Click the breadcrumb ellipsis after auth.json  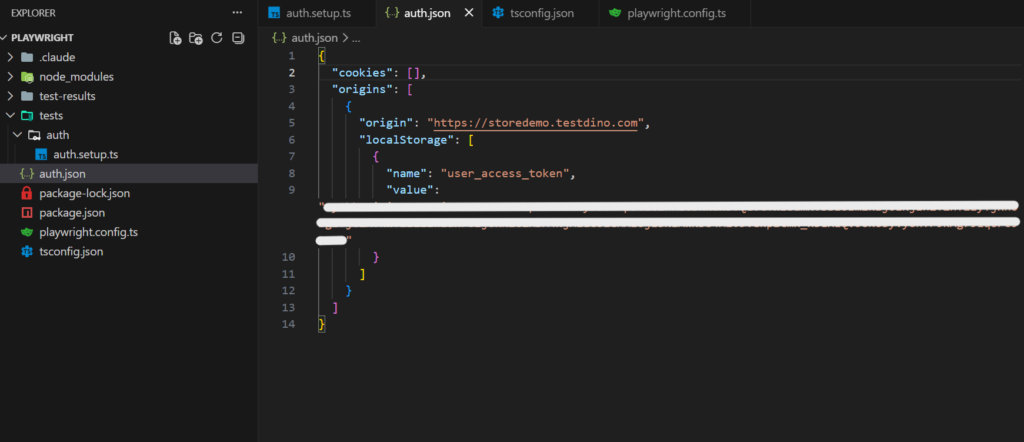[x=356, y=39]
